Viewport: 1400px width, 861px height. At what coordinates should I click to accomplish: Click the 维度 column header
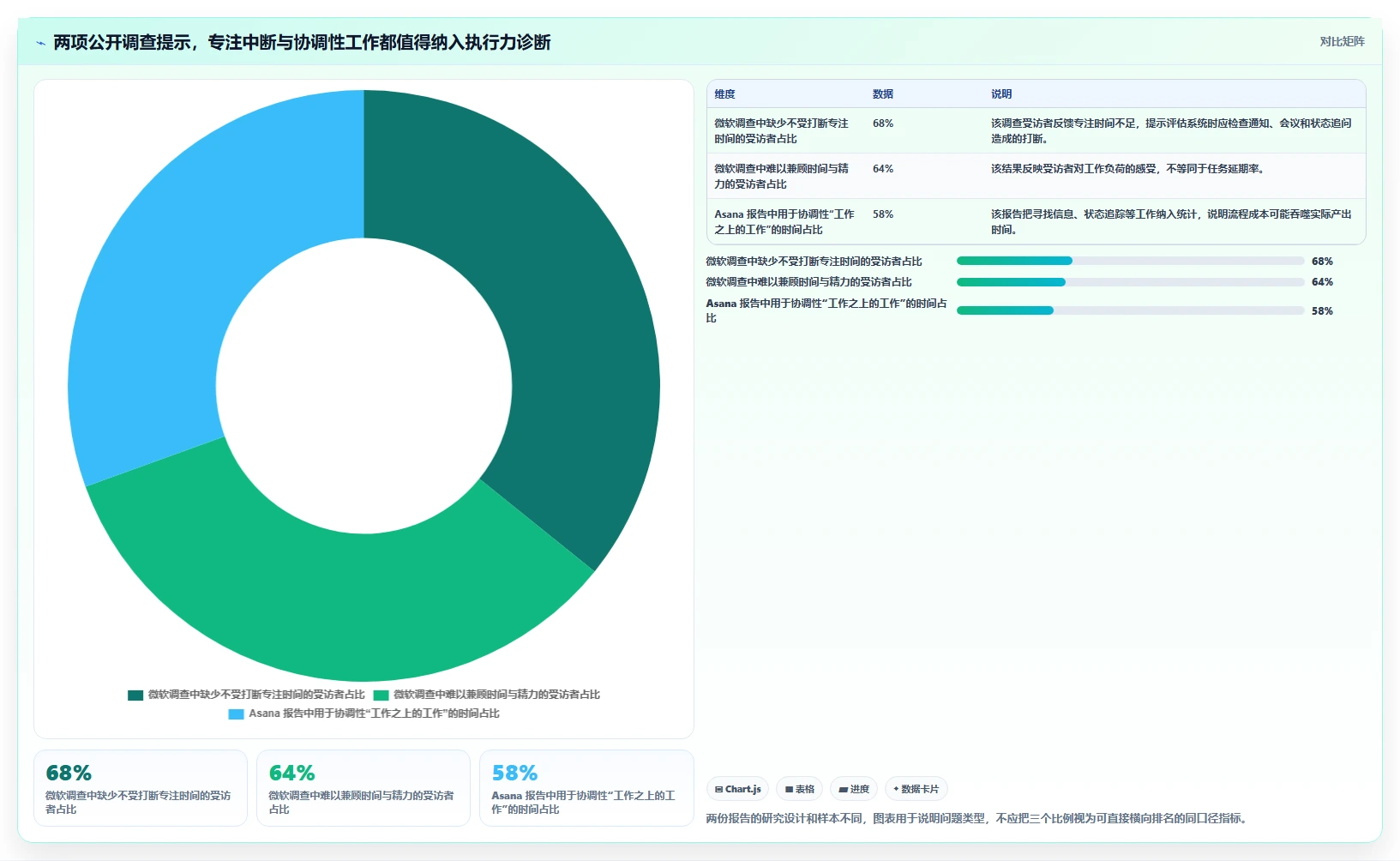pos(725,94)
